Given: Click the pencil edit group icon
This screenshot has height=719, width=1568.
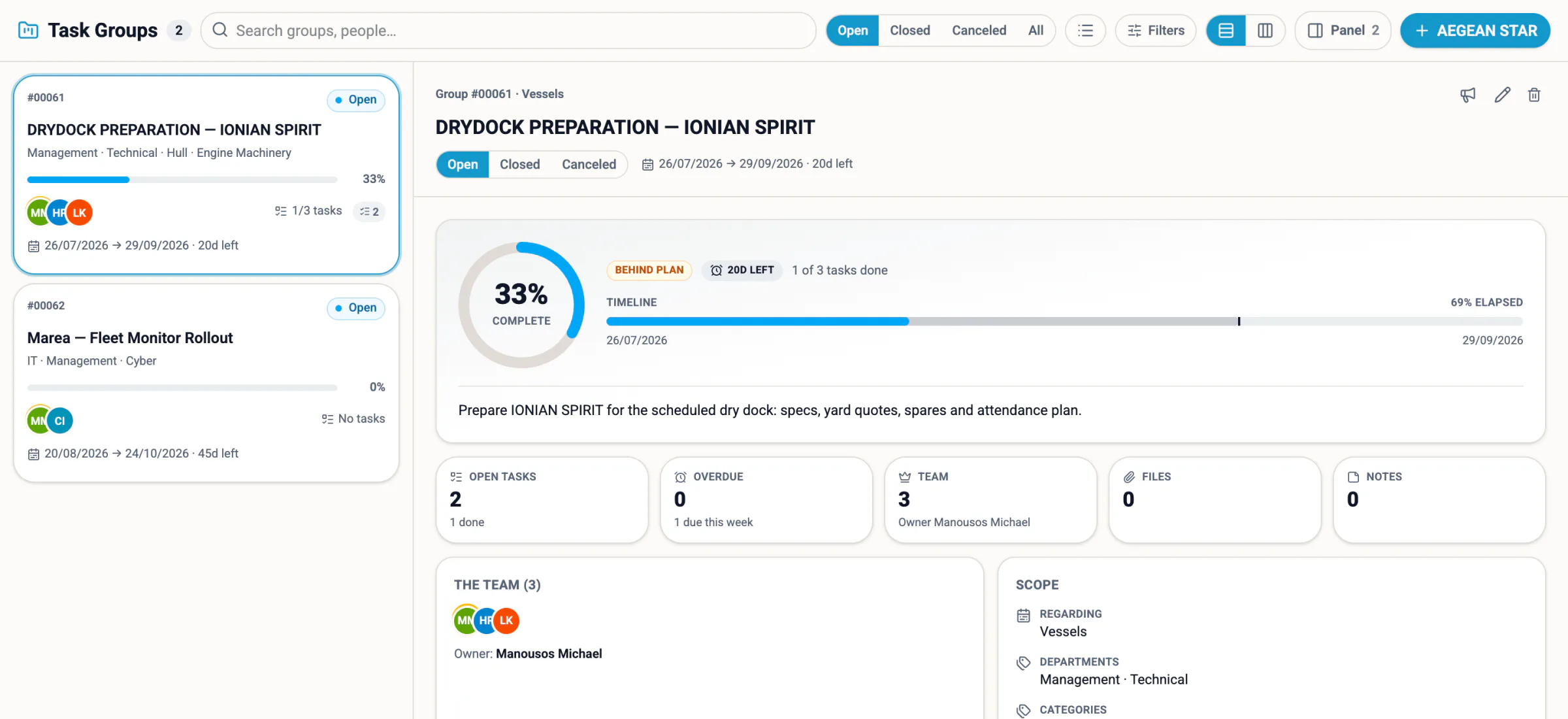Looking at the screenshot, I should tap(1502, 95).
